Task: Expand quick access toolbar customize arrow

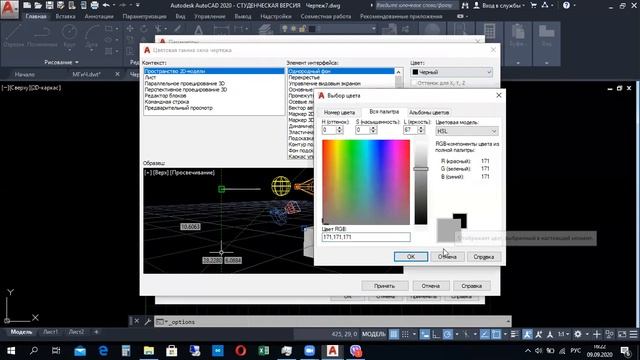Action: (x=138, y=5)
